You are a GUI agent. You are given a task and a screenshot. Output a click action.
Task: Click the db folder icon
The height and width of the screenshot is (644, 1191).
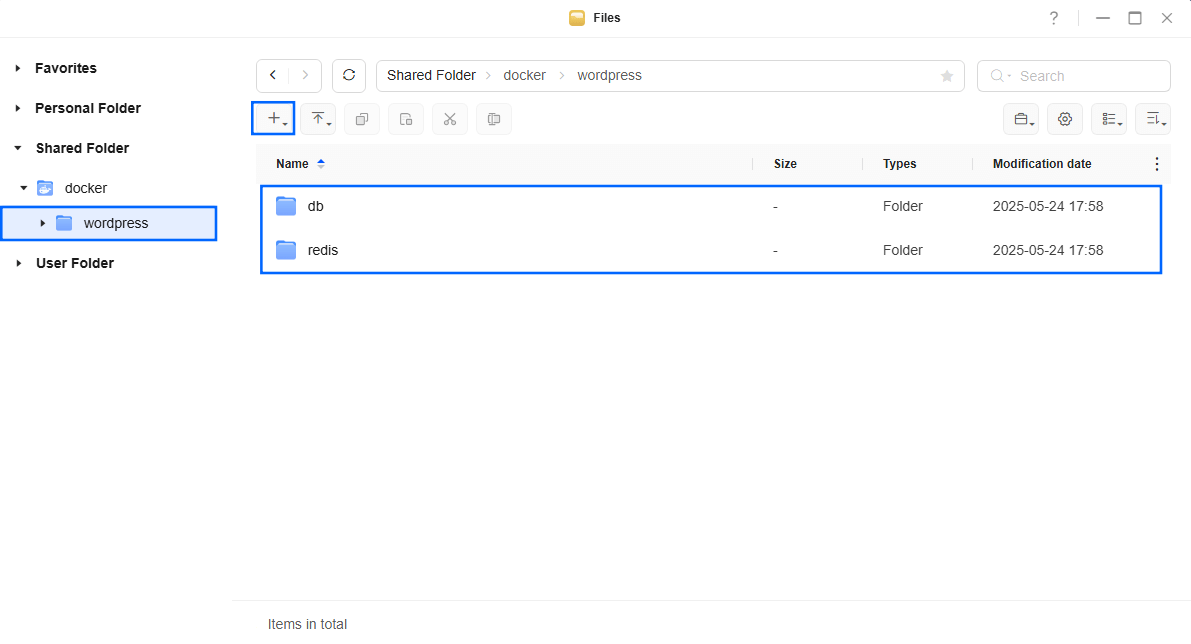[286, 206]
